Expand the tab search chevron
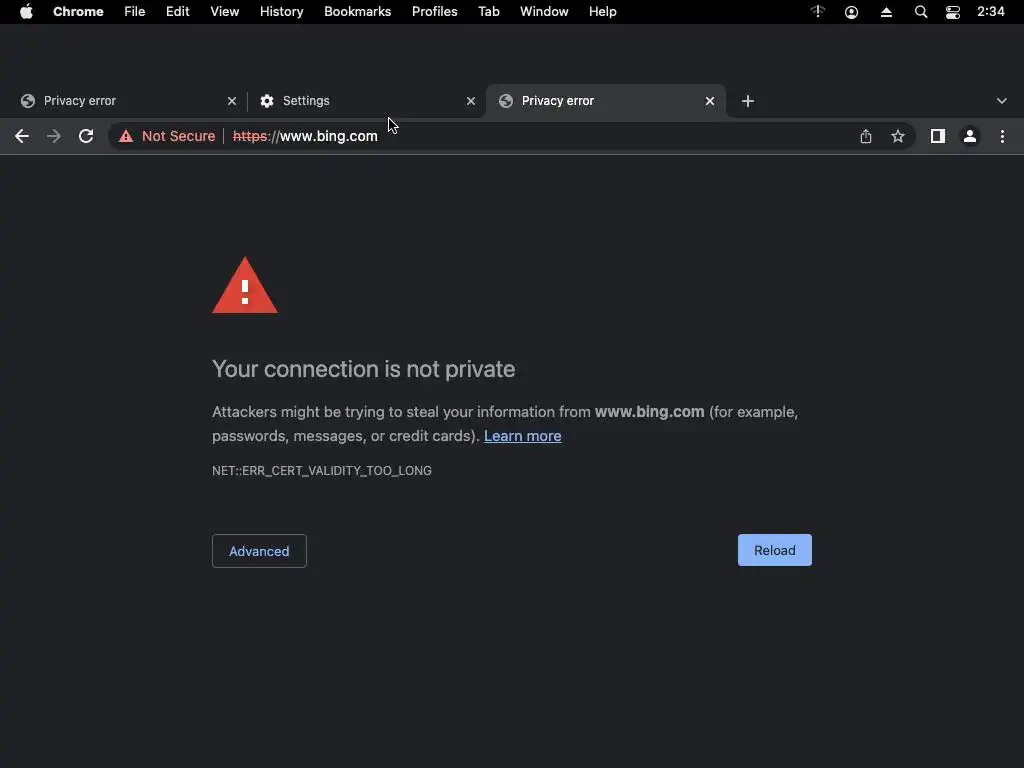Viewport: 1024px width, 768px height. (1002, 101)
